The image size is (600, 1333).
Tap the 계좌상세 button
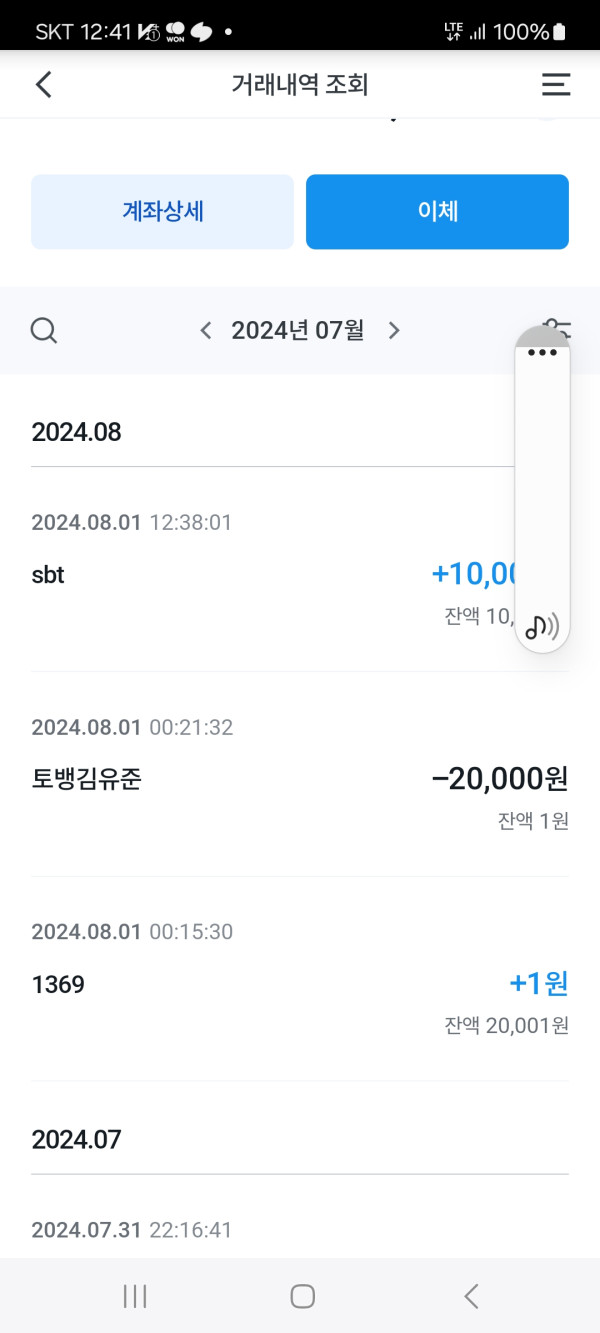click(x=162, y=212)
